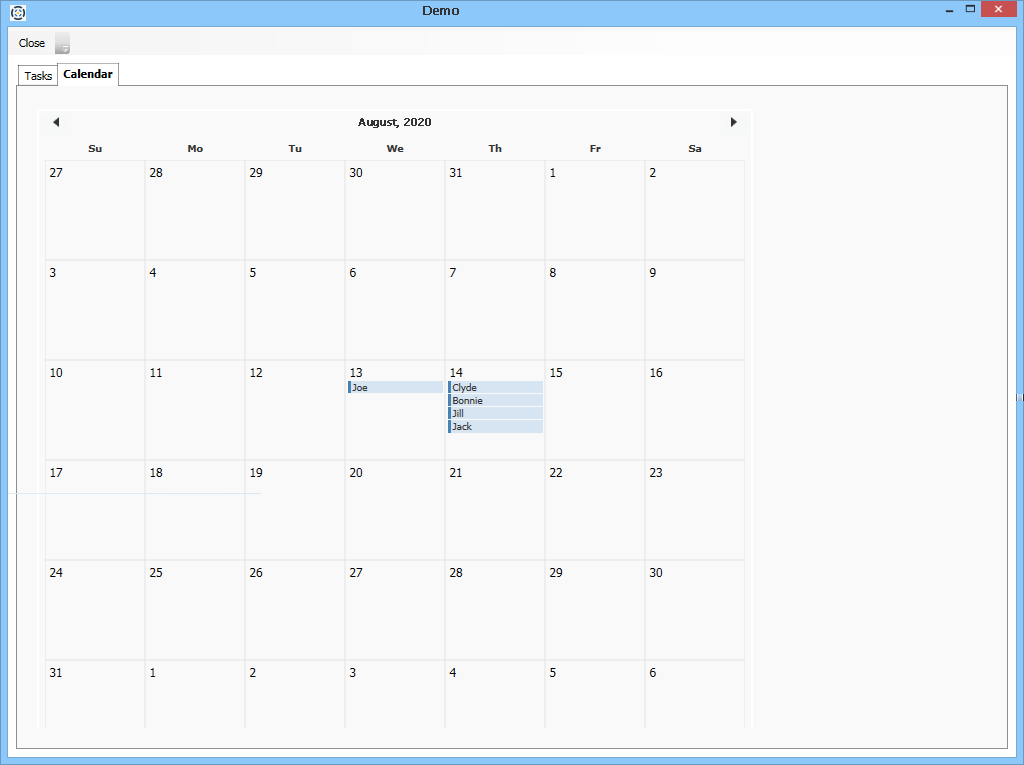
Task: Open the Jill appointment entry
Action: tap(495, 413)
